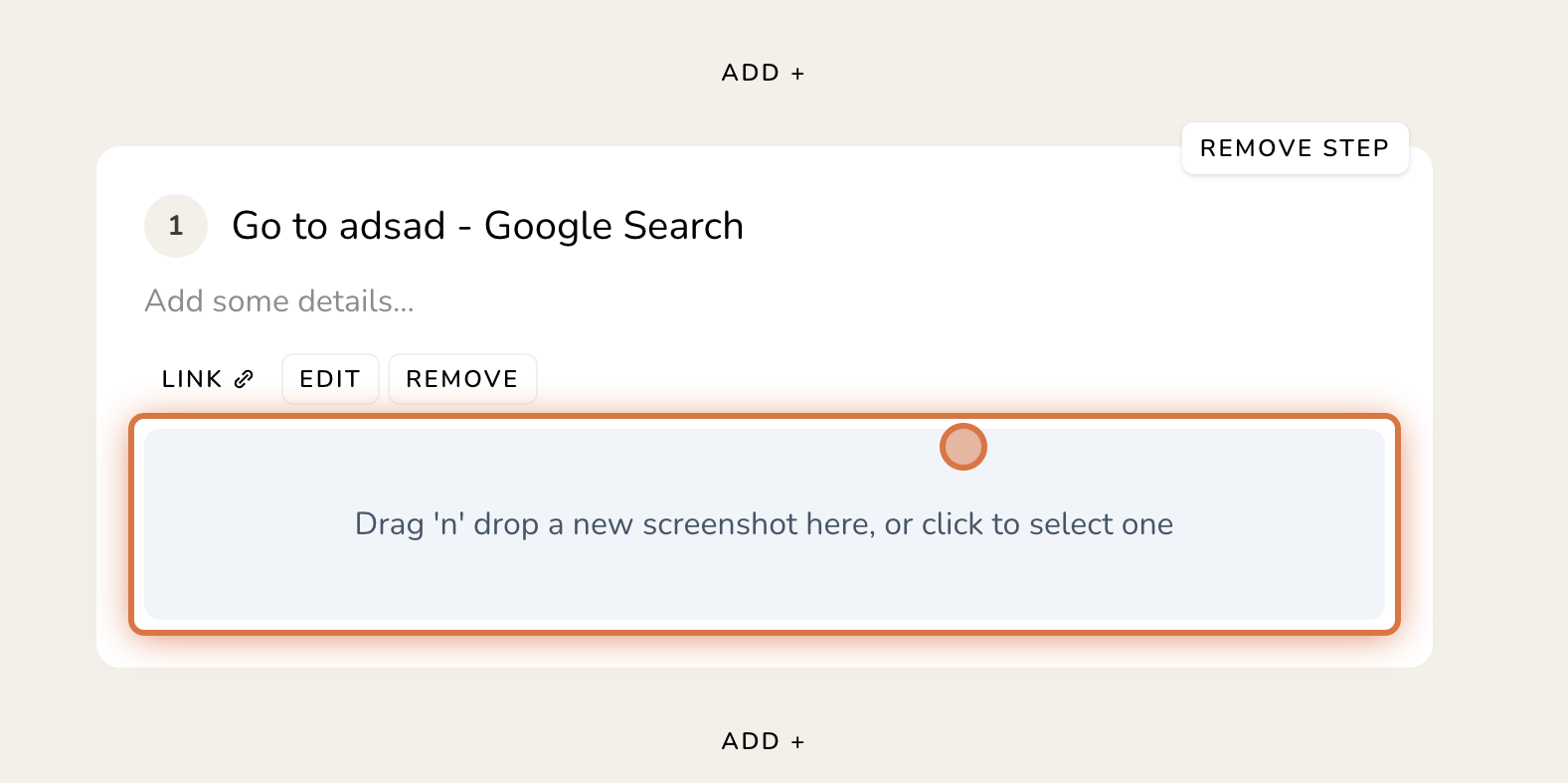Click the step title "Go to adsad - Google Search"
Image resolution: width=1568 pixels, height=783 pixels.
coord(487,226)
